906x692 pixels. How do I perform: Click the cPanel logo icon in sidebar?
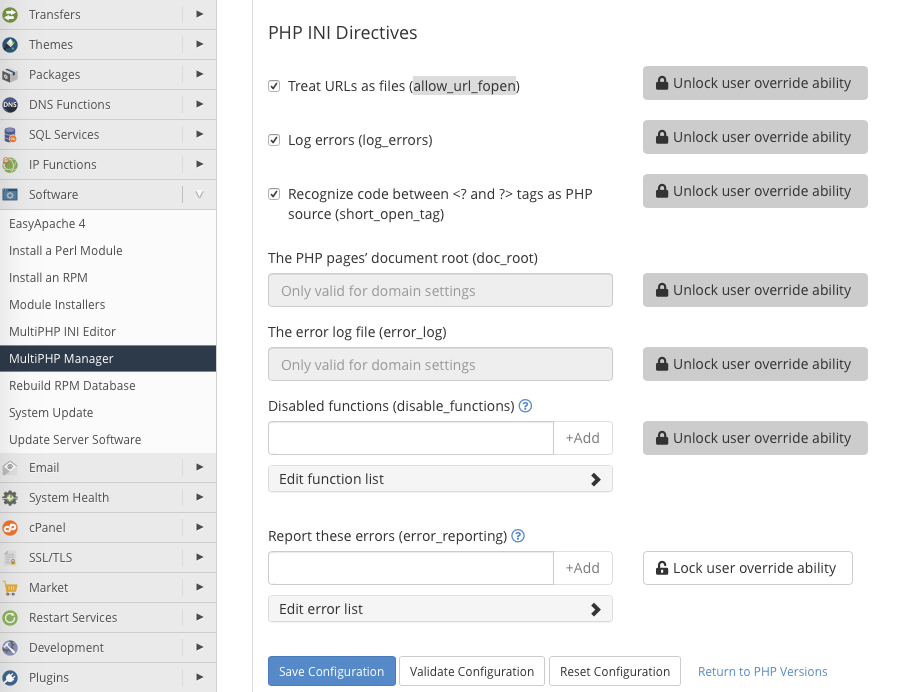(10, 528)
